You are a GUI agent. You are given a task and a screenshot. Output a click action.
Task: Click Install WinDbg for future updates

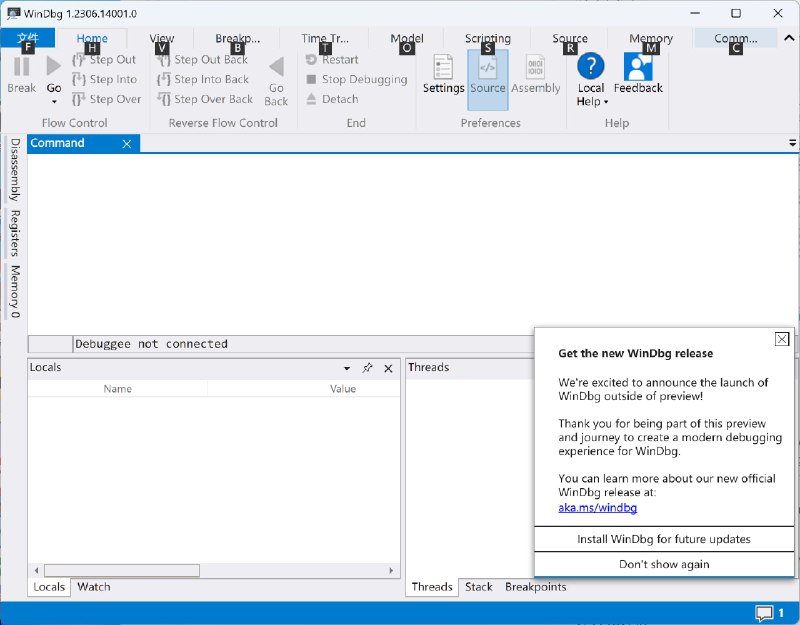tap(664, 539)
